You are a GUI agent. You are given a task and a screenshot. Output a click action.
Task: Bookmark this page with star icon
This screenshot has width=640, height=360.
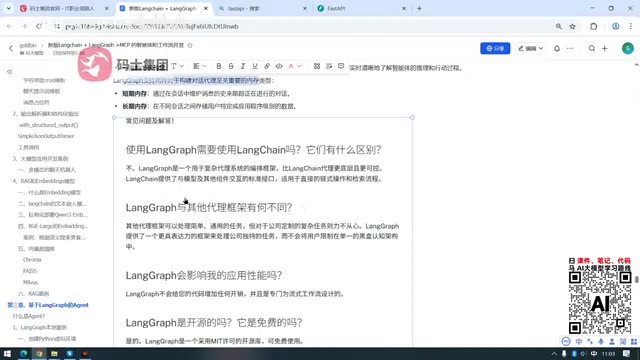click(572, 26)
